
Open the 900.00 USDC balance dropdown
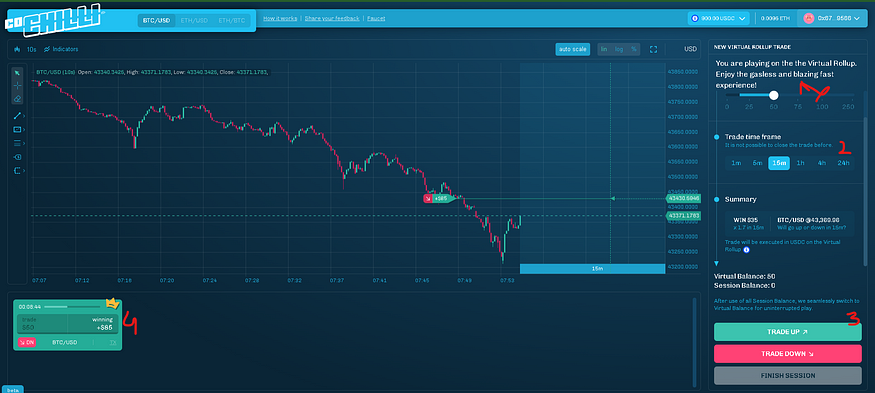click(719, 18)
